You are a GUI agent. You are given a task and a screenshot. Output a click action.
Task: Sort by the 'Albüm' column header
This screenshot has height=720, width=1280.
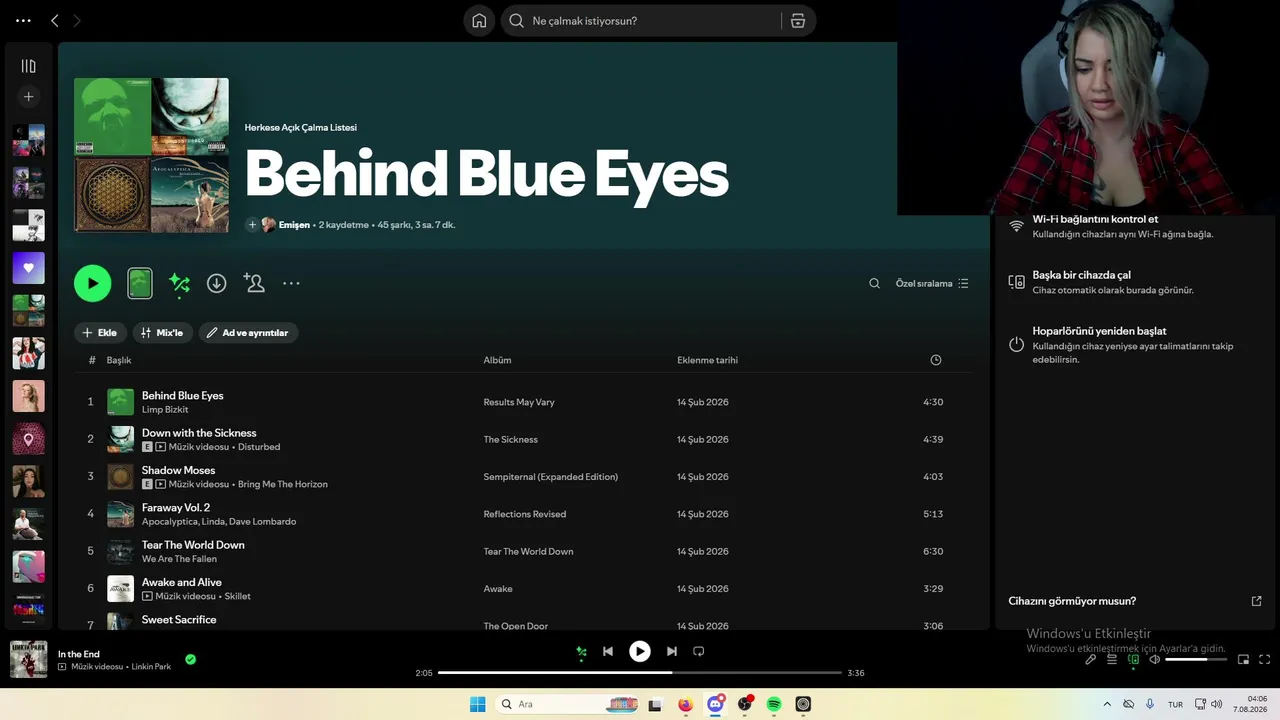coord(497,360)
